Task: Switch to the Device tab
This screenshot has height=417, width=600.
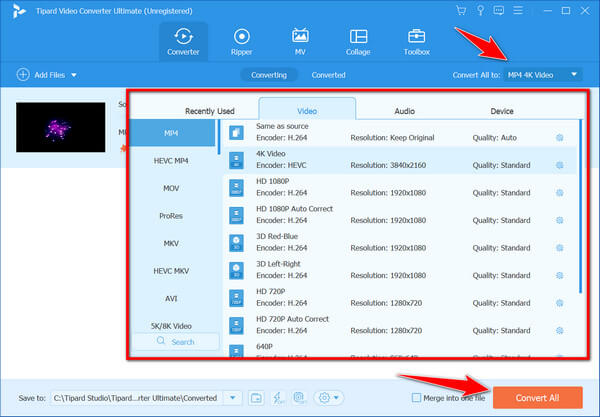Action: click(x=502, y=111)
